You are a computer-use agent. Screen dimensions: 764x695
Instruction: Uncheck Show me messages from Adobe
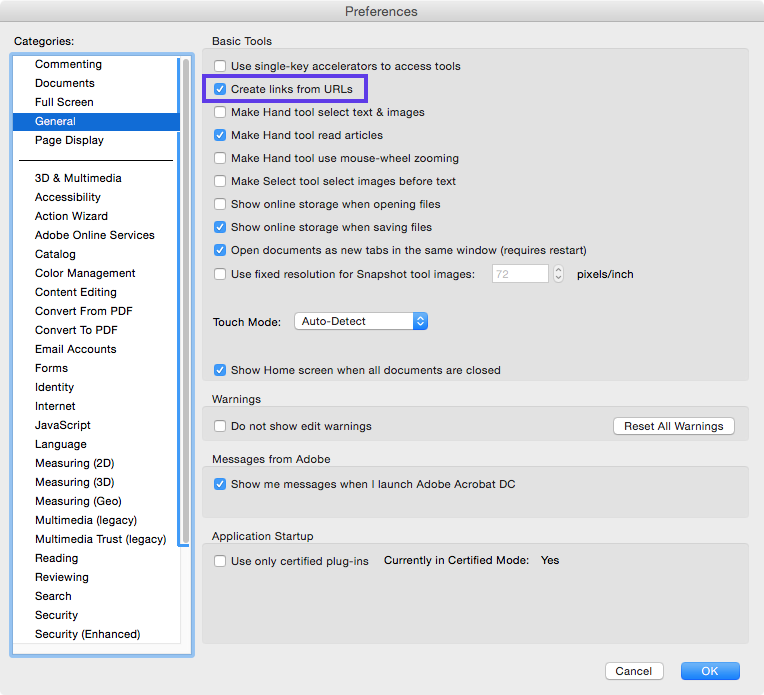tap(220, 484)
